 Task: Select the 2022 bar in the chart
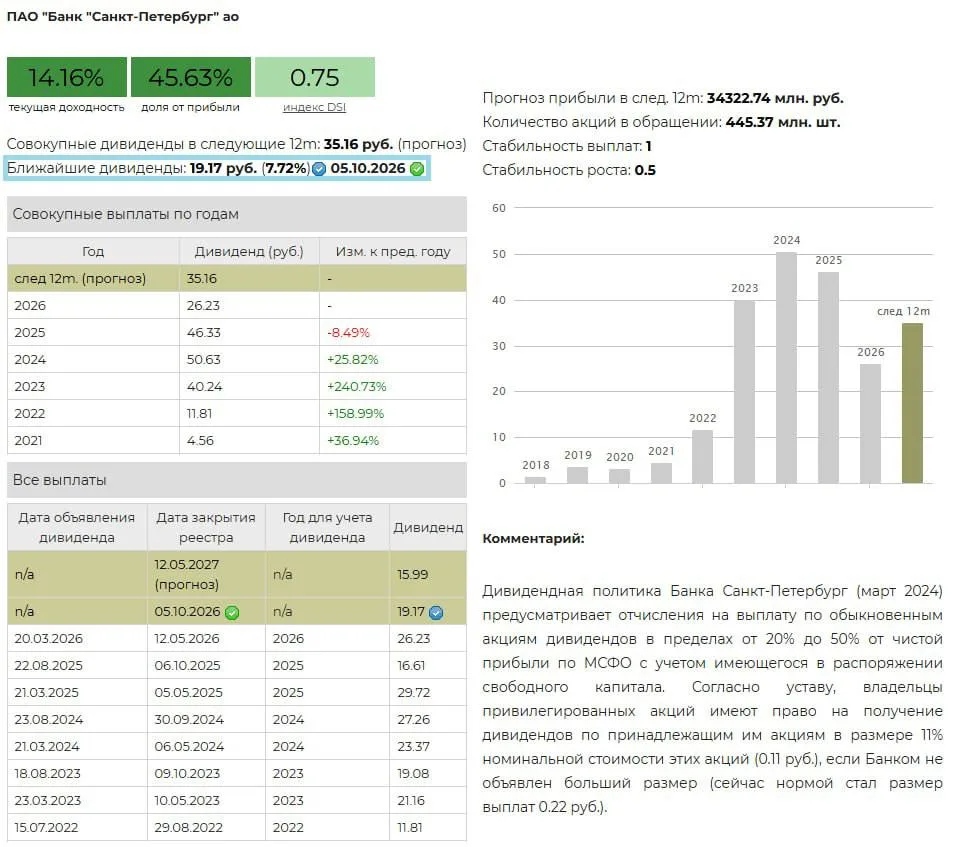click(702, 456)
